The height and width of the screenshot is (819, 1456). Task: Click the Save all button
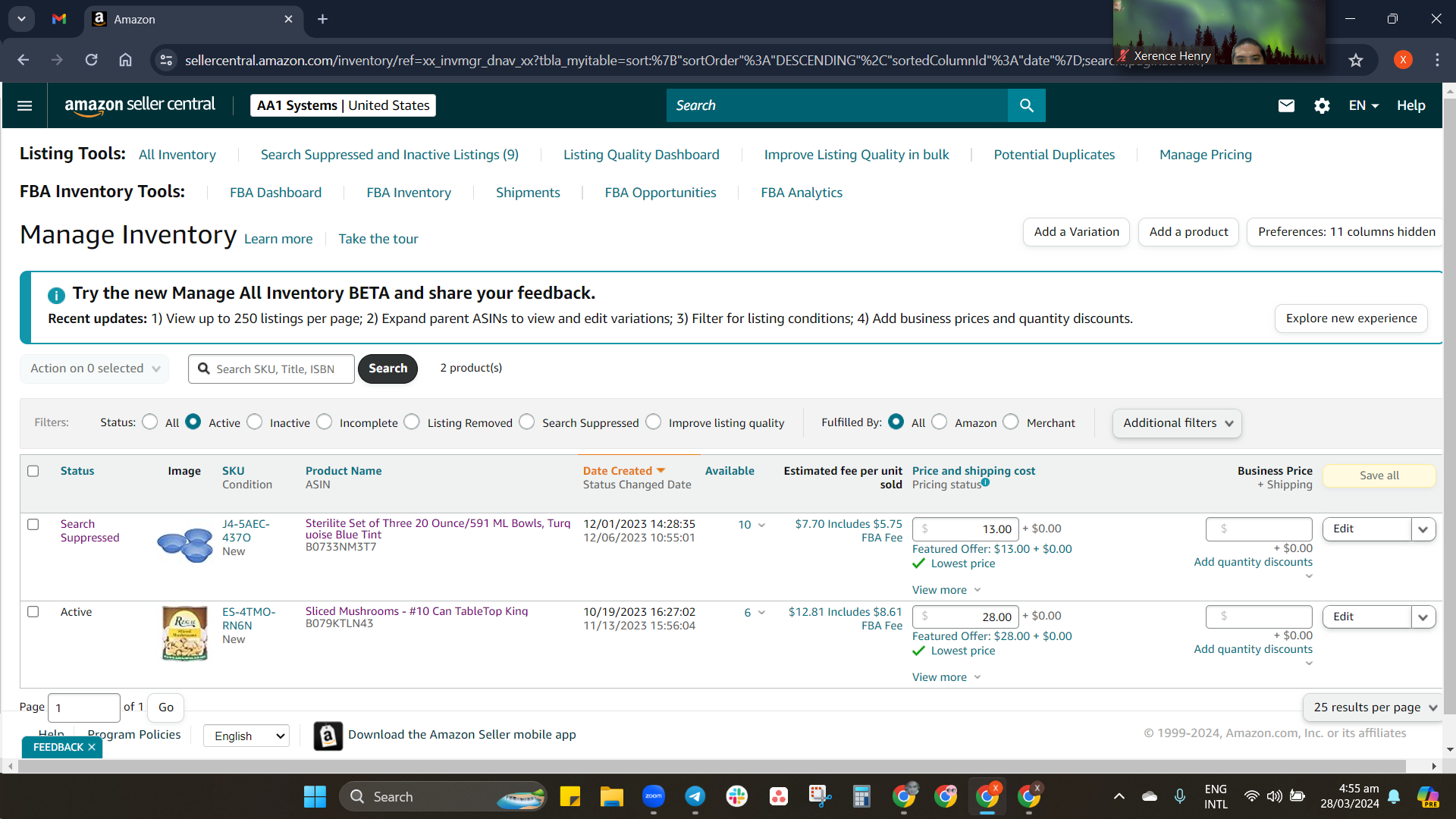click(1379, 475)
